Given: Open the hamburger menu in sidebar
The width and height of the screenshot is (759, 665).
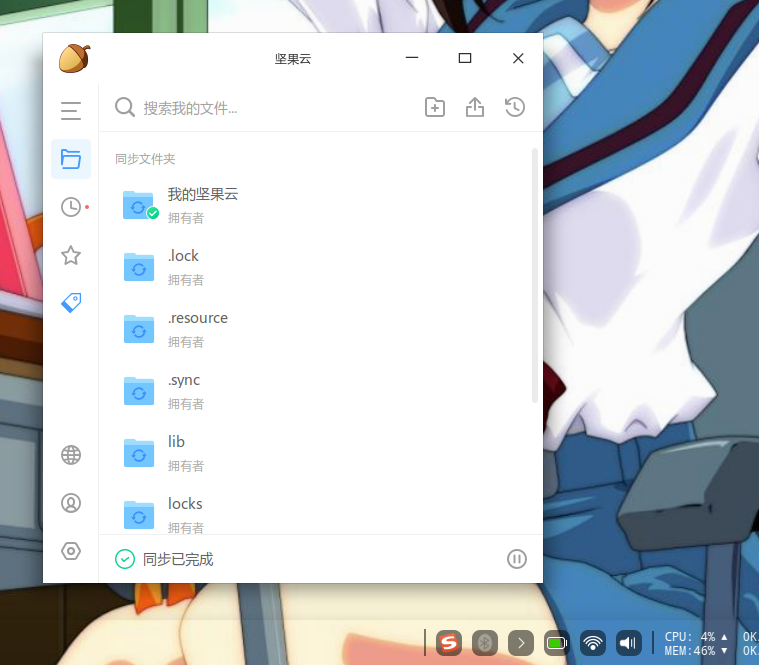Looking at the screenshot, I should [x=71, y=111].
